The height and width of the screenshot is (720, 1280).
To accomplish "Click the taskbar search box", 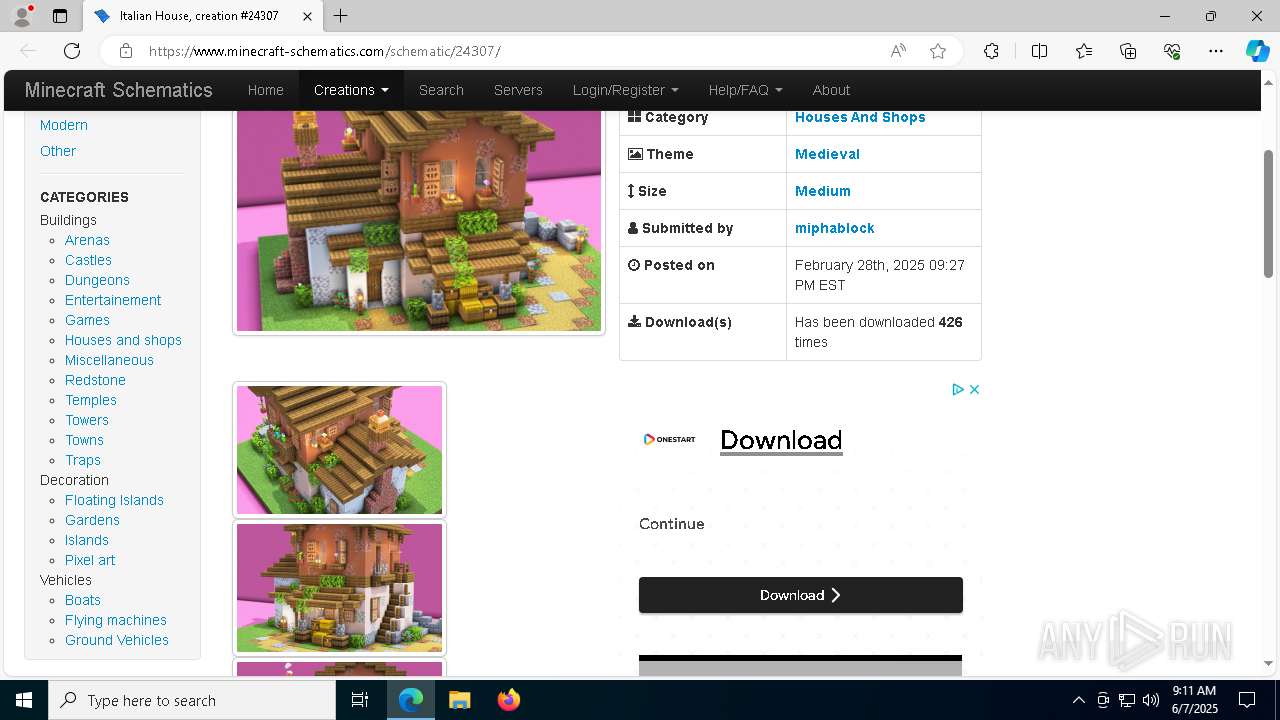I will pos(192,700).
